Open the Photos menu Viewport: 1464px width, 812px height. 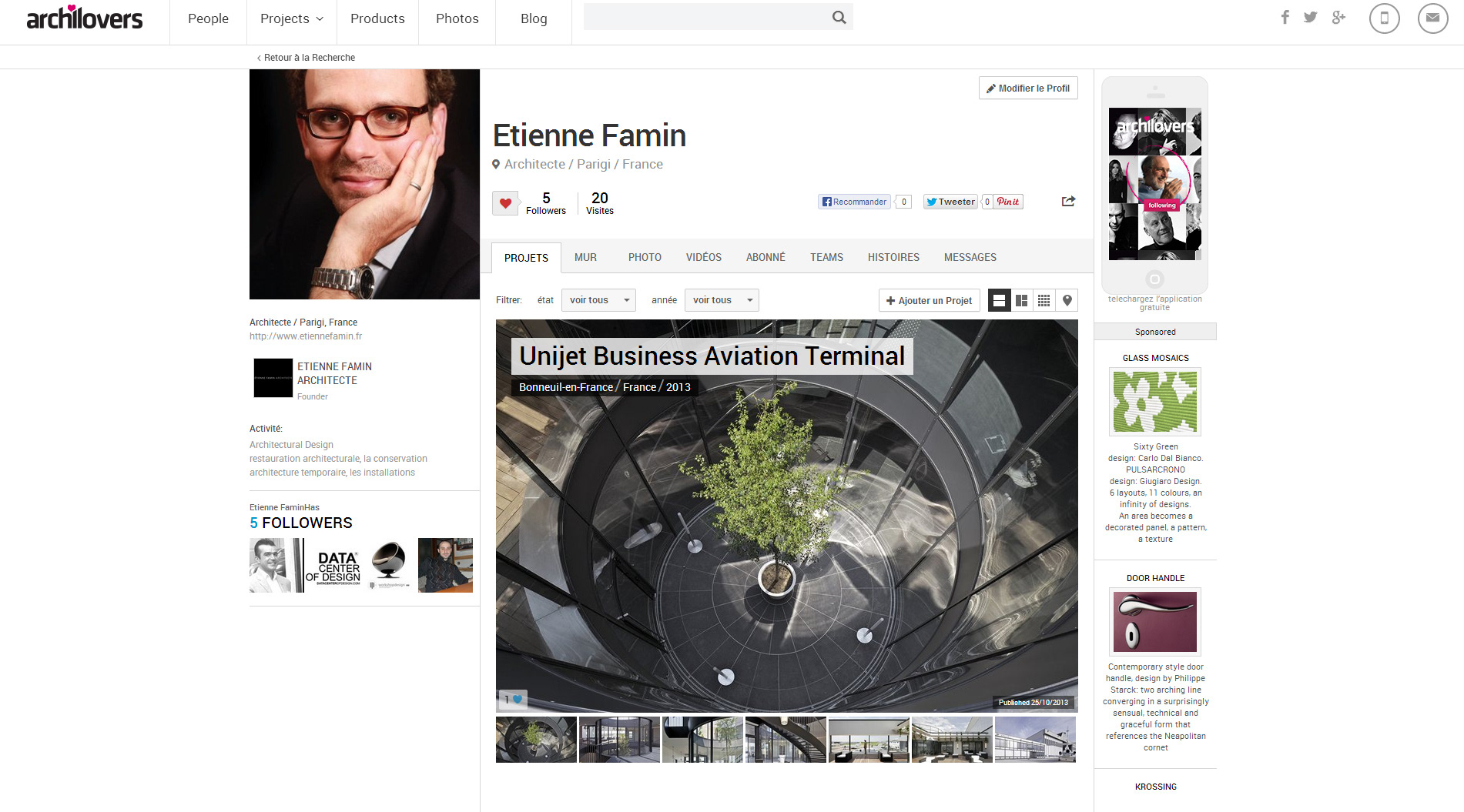pos(457,18)
